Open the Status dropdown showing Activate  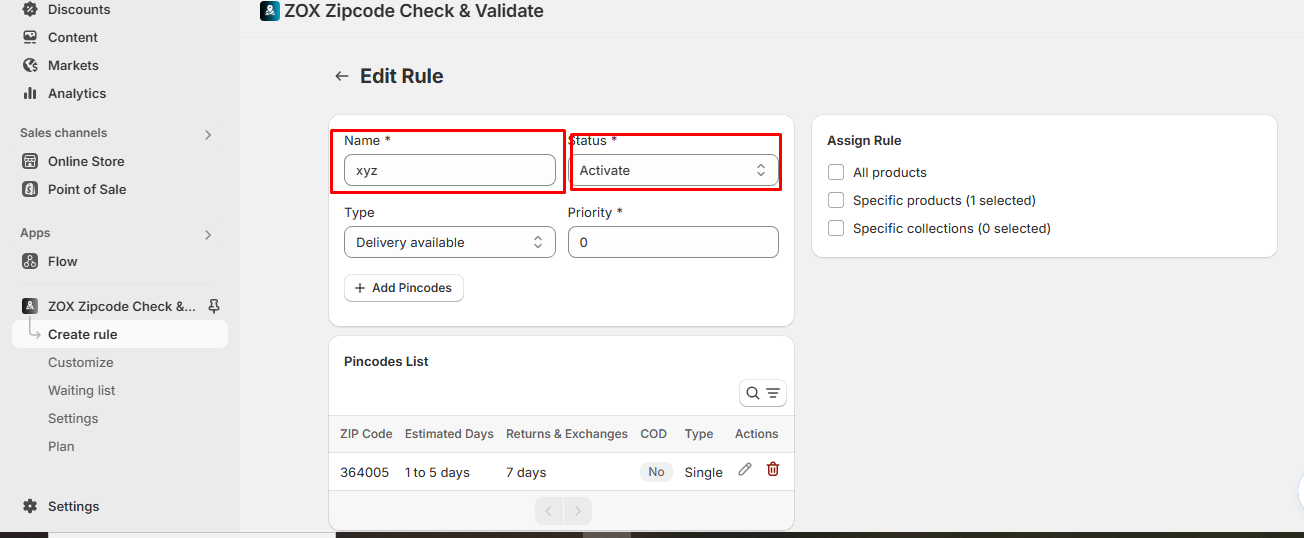(x=673, y=170)
